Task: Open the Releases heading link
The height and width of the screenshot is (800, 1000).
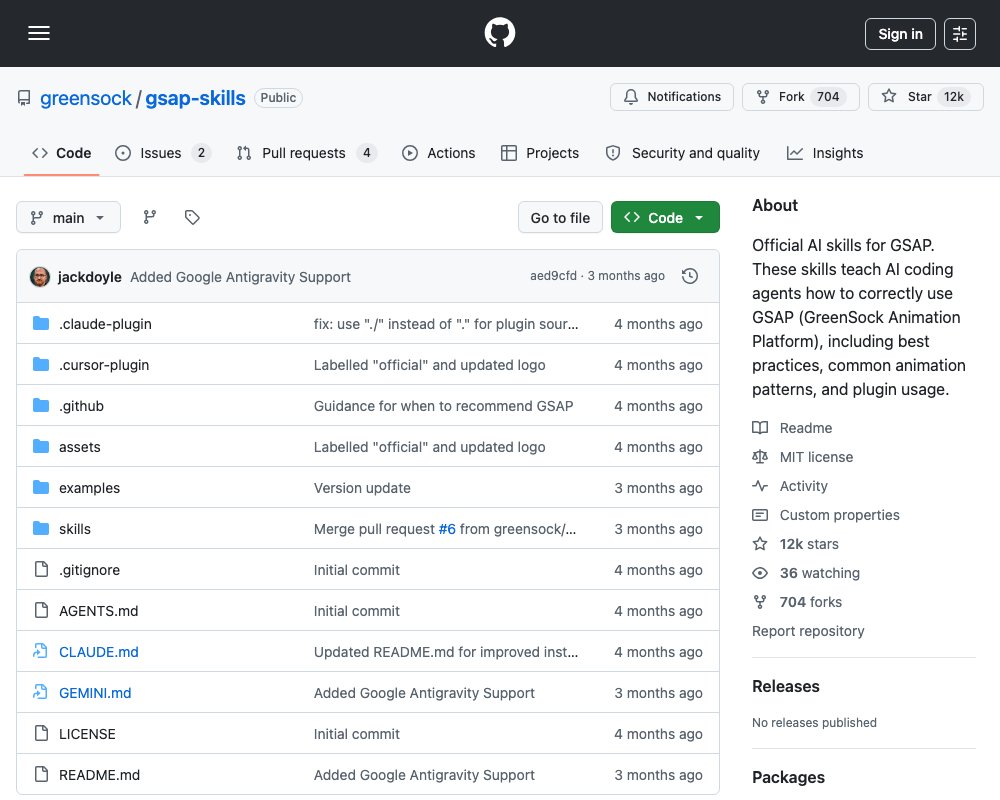Action: 786,686
